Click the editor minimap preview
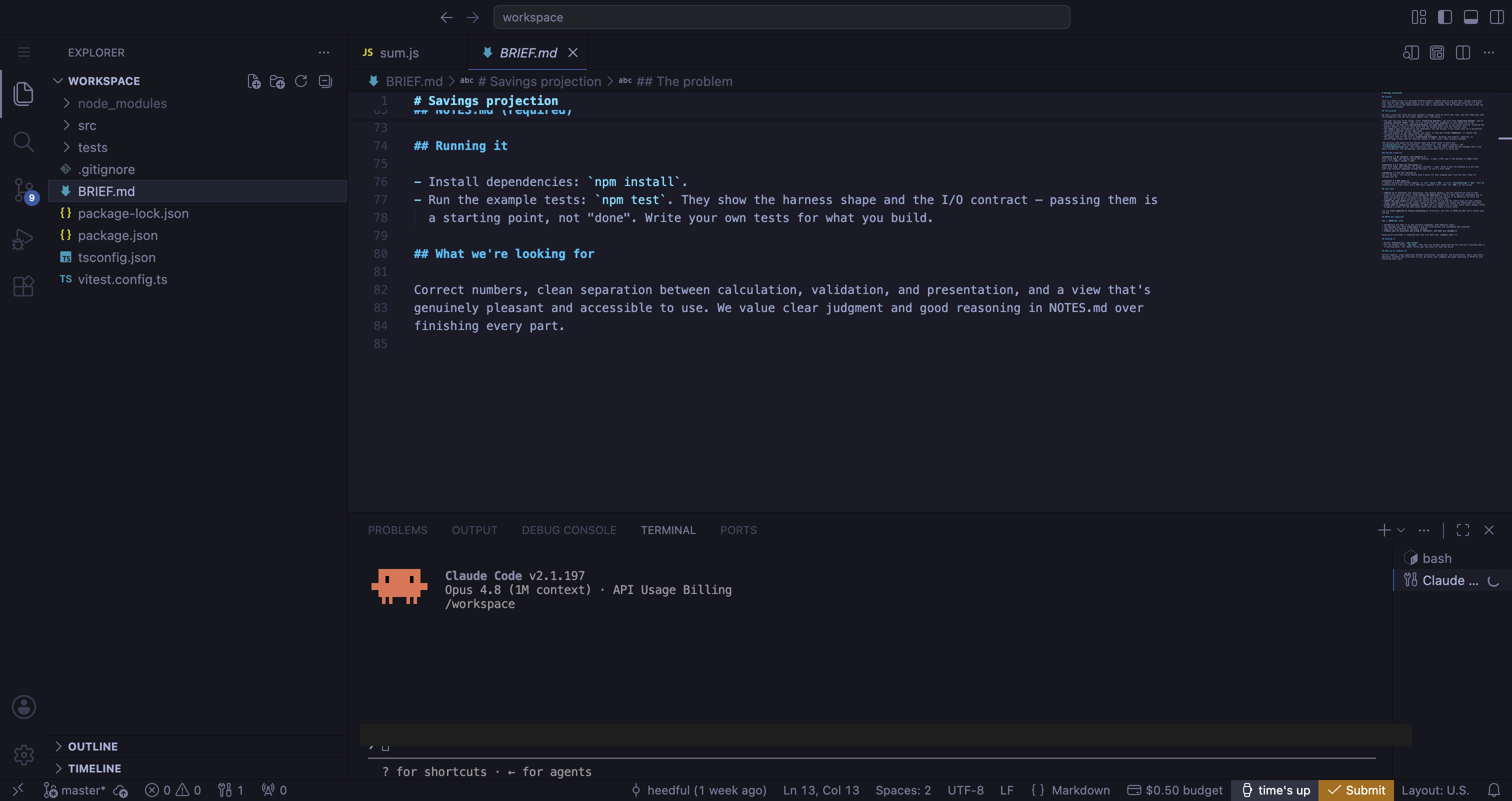This screenshot has height=801, width=1512. point(1433,176)
